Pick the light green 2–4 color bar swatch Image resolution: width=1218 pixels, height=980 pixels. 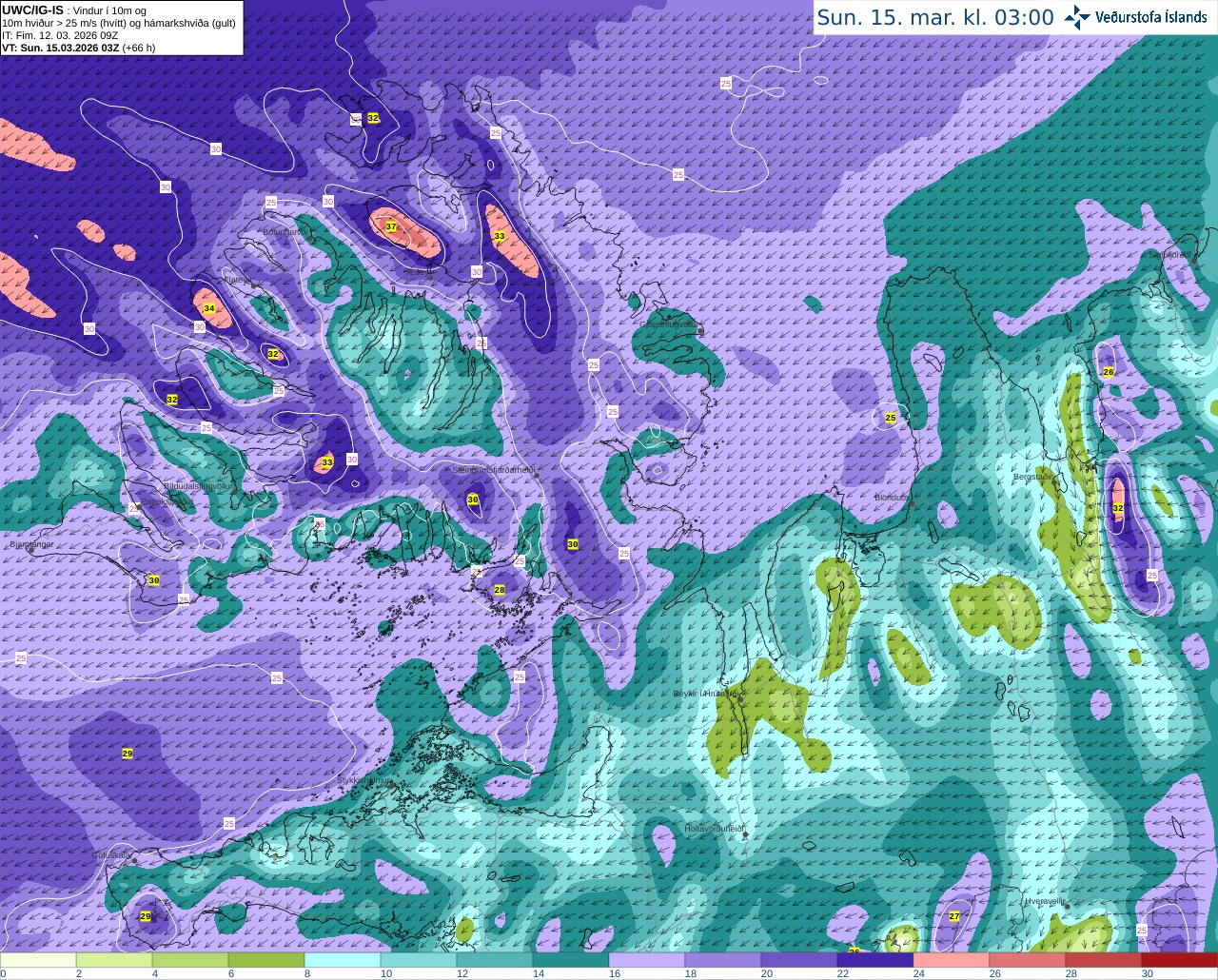pos(114,960)
